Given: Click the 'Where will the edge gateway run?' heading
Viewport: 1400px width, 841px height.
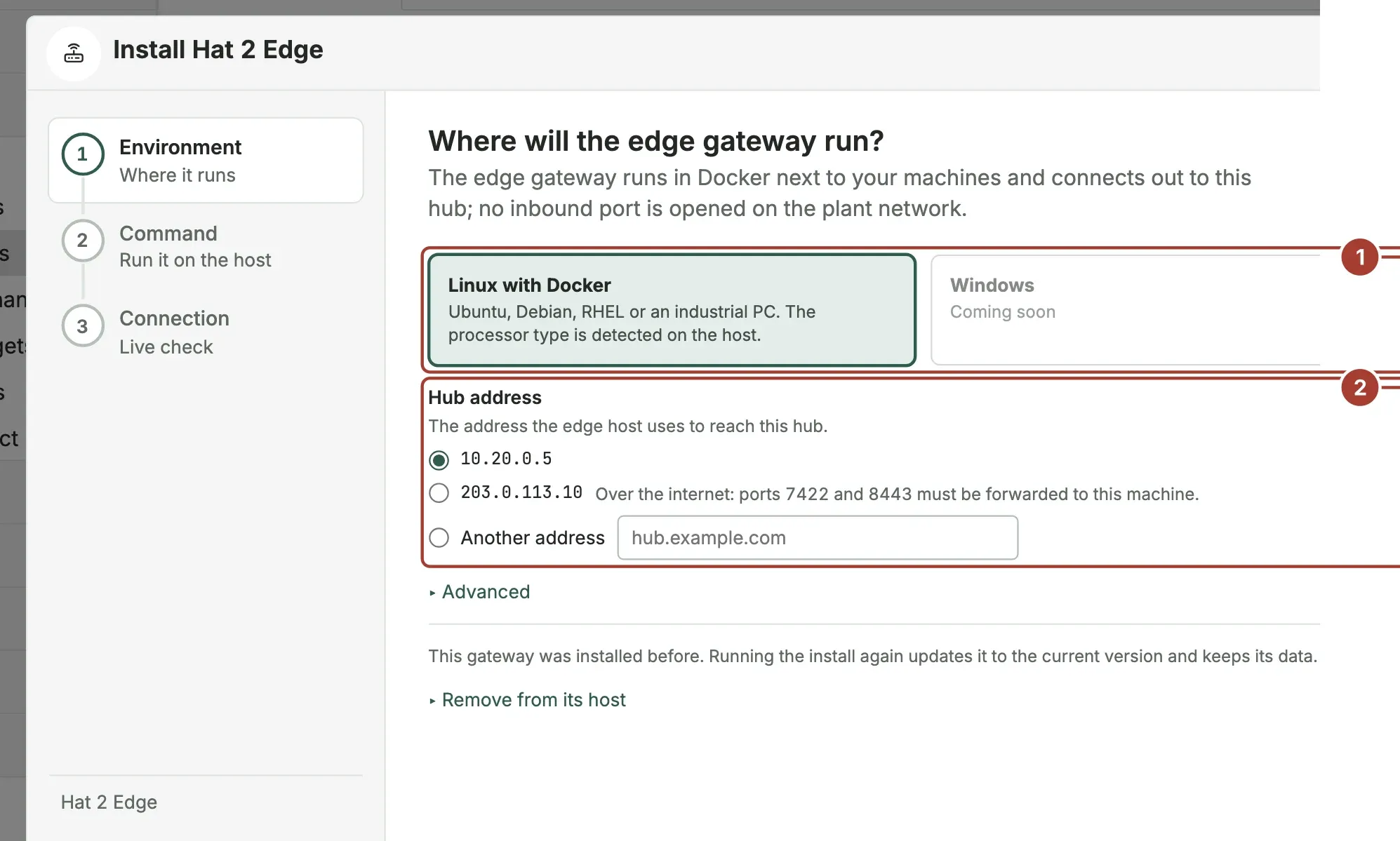Looking at the screenshot, I should click(x=656, y=141).
